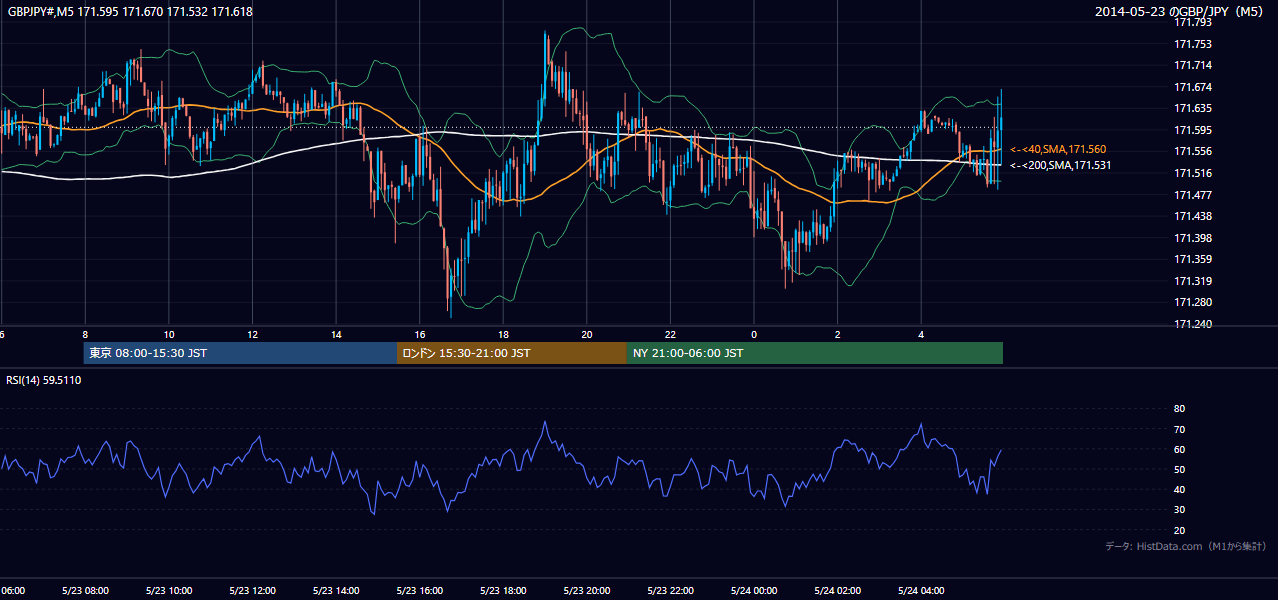The width and height of the screenshot is (1278, 600).
Task: Click price axis label 171.556
Action: [x=1191, y=151]
